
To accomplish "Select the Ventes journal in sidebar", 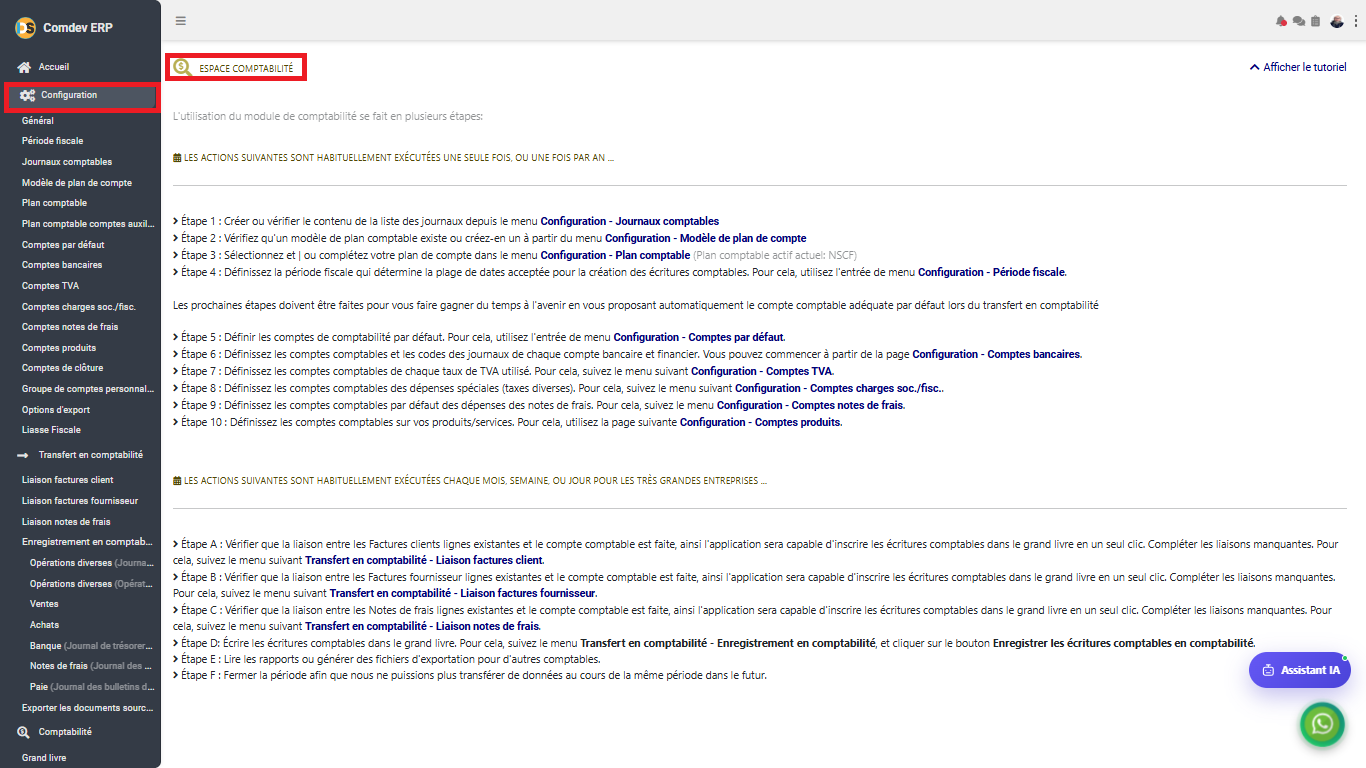I will pos(44,604).
